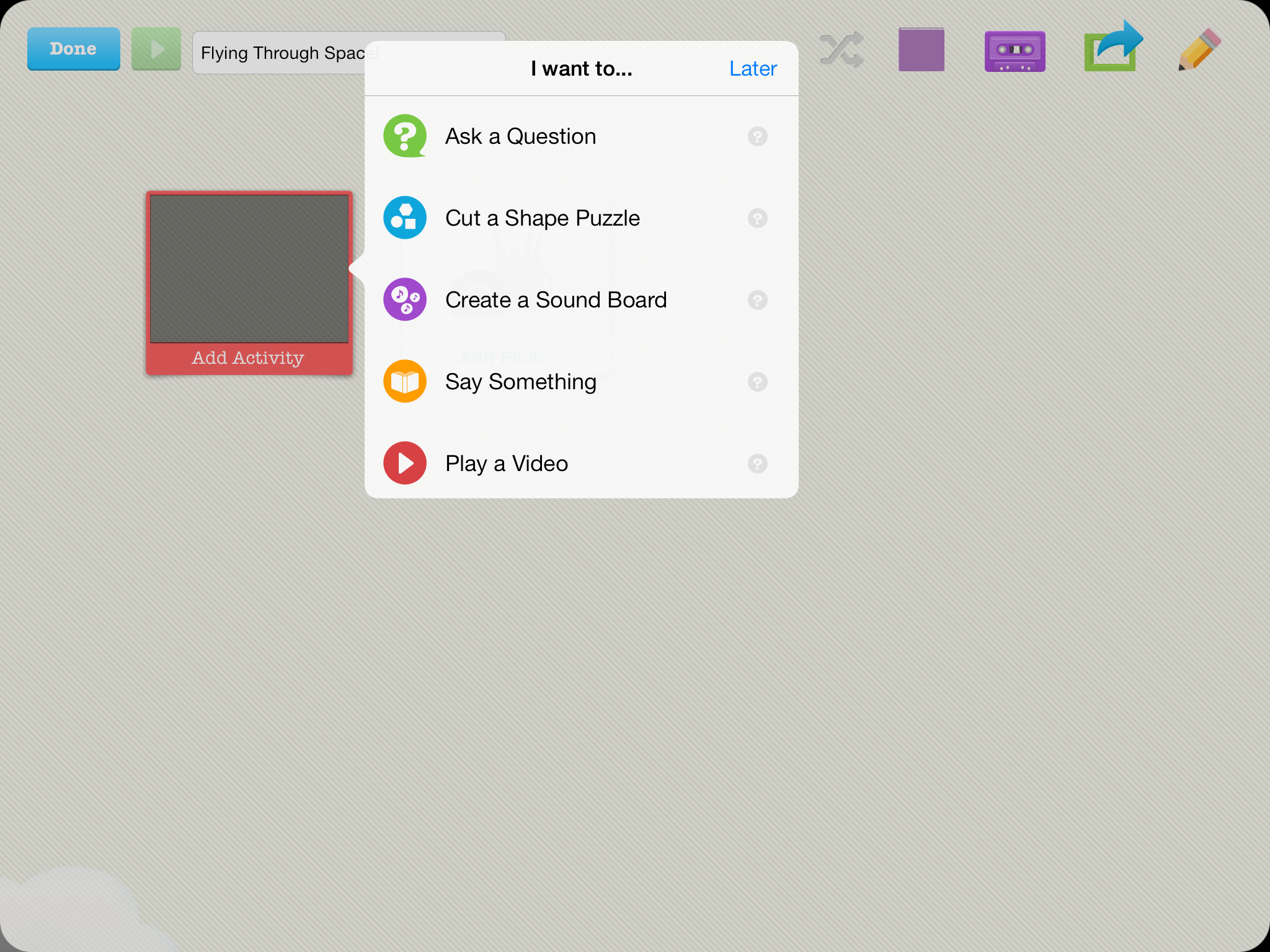1270x952 pixels.
Task: Show help for Cut a Shape Puzzle
Action: pos(757,218)
